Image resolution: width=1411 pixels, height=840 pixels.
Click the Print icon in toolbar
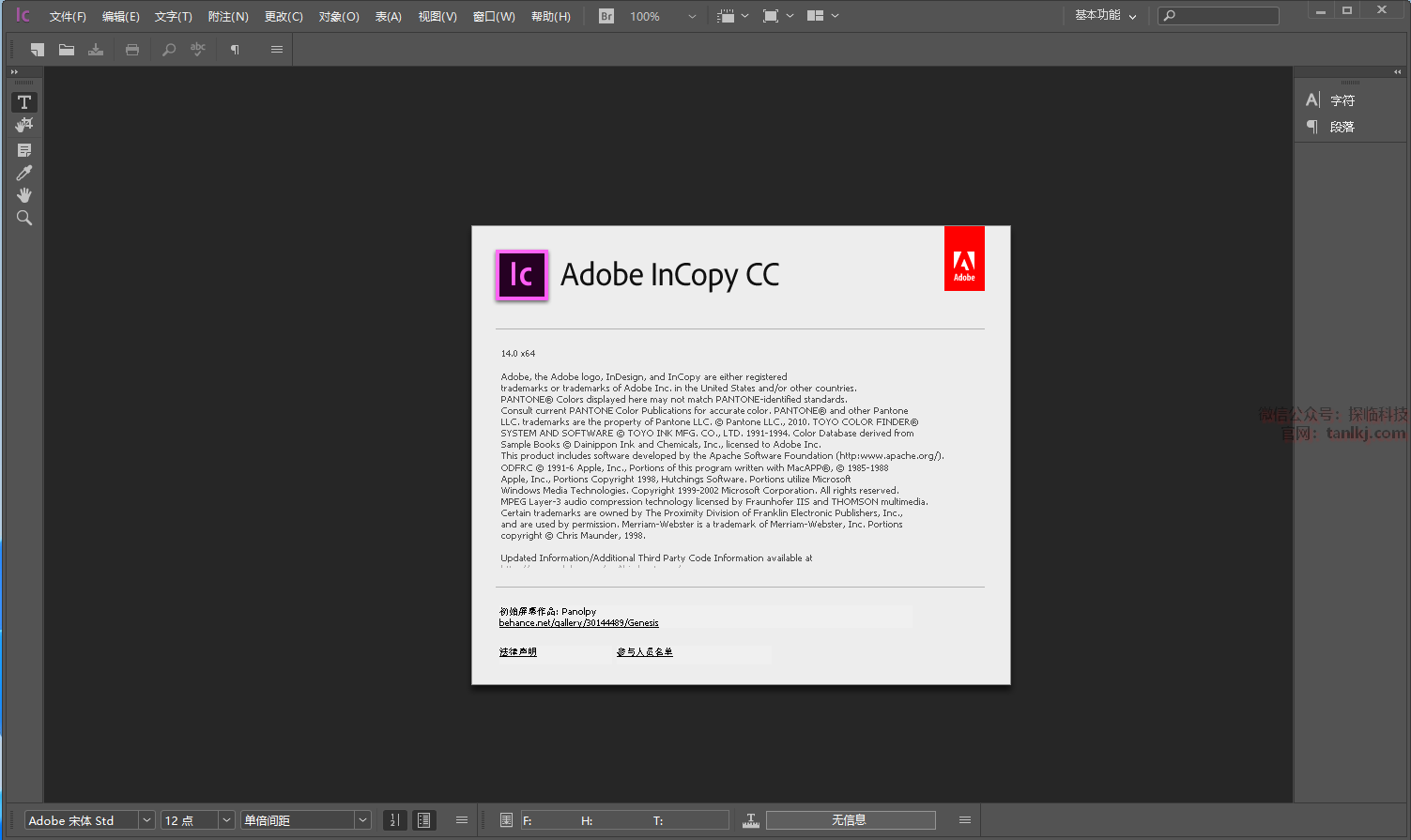(132, 50)
